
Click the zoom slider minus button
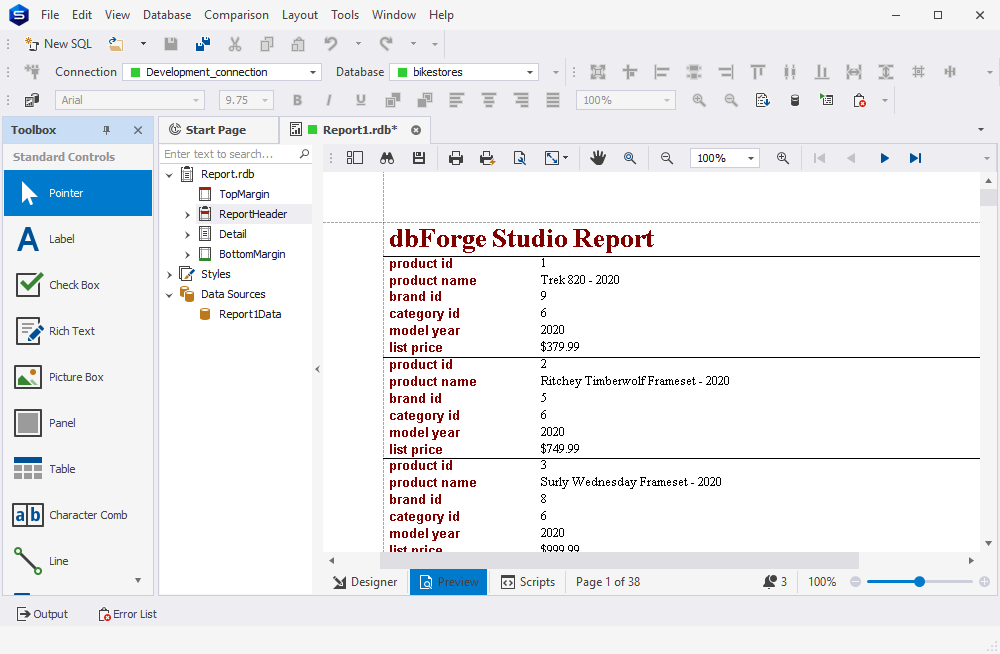855,582
